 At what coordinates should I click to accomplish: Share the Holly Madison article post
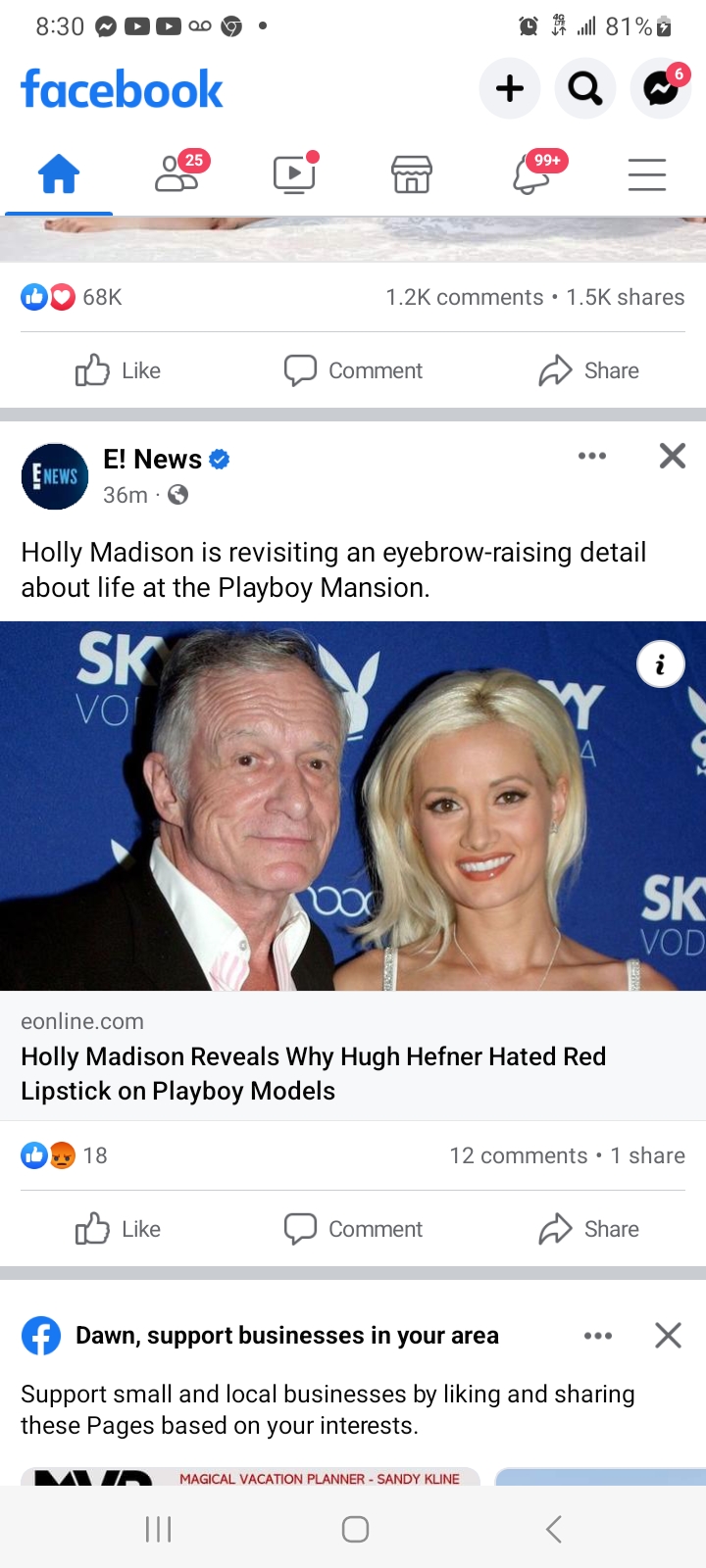[589, 1229]
